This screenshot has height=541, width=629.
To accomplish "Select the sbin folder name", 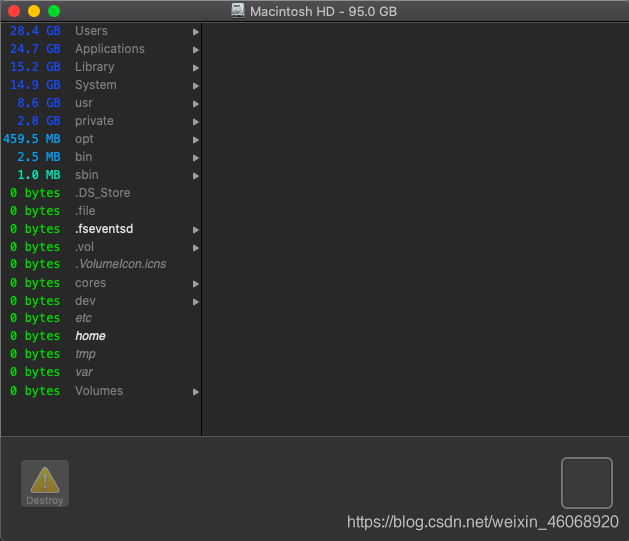I will pos(87,175).
